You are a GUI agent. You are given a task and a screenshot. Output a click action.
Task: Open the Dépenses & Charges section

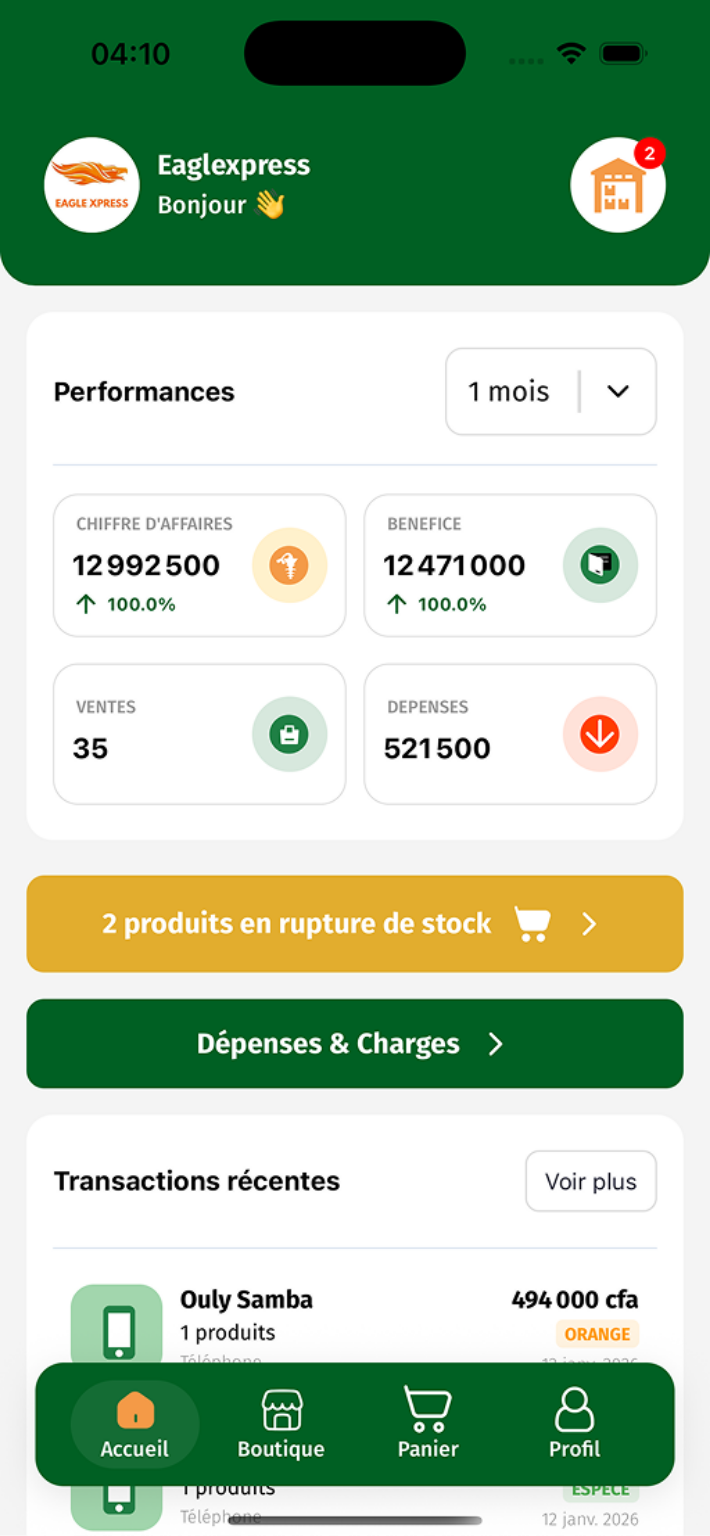(354, 1043)
